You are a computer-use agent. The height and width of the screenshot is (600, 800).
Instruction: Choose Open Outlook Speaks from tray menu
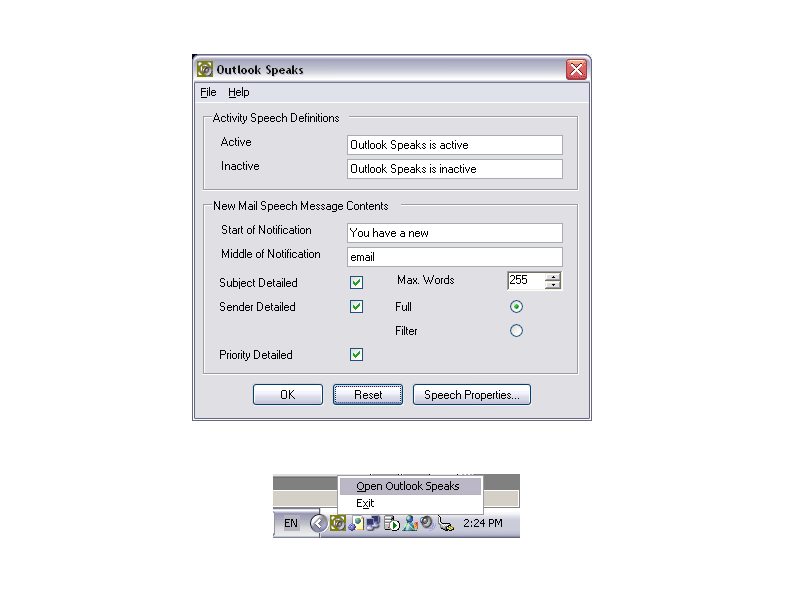coord(410,486)
